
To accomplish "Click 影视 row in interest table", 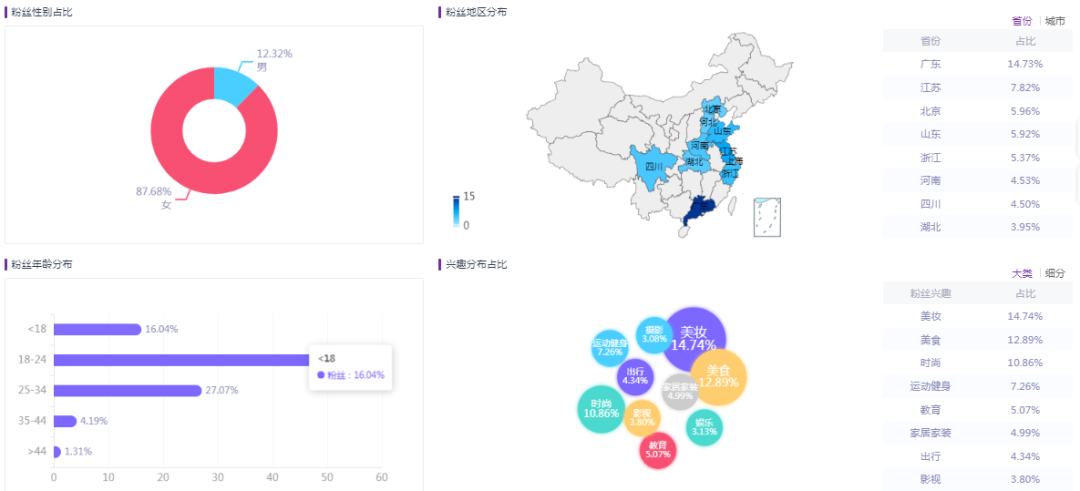I will tap(977, 480).
